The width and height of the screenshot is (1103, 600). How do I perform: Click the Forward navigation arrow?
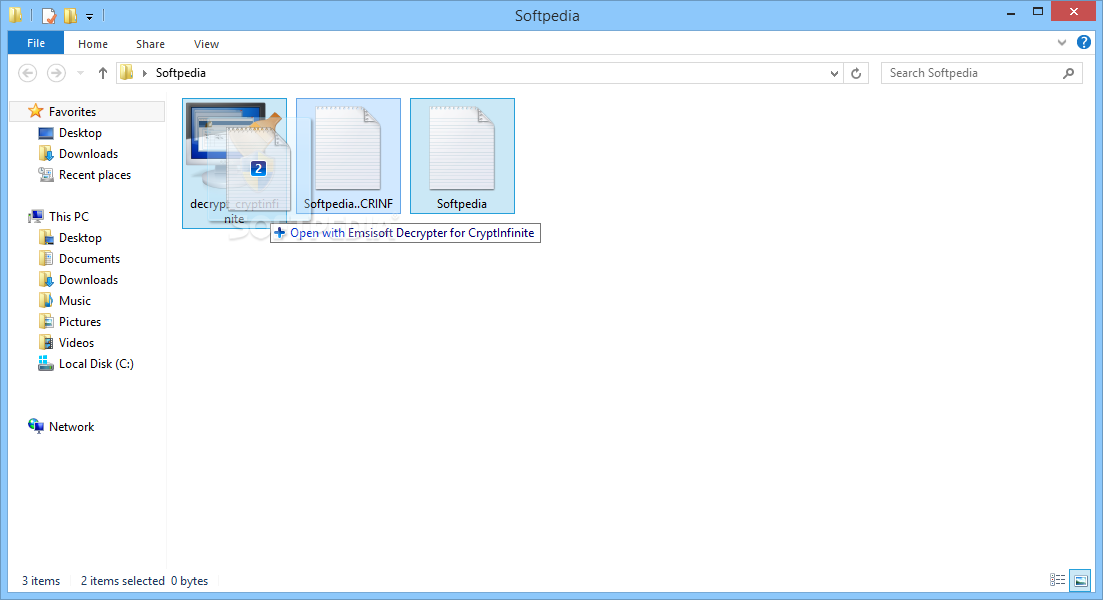[x=56, y=72]
